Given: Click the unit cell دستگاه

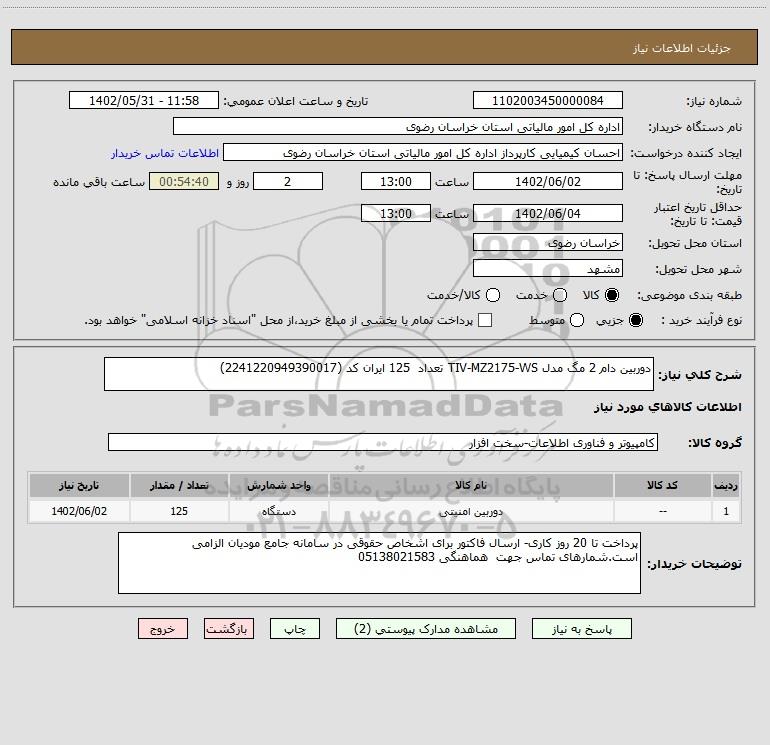Looking at the screenshot, I should [x=278, y=511].
